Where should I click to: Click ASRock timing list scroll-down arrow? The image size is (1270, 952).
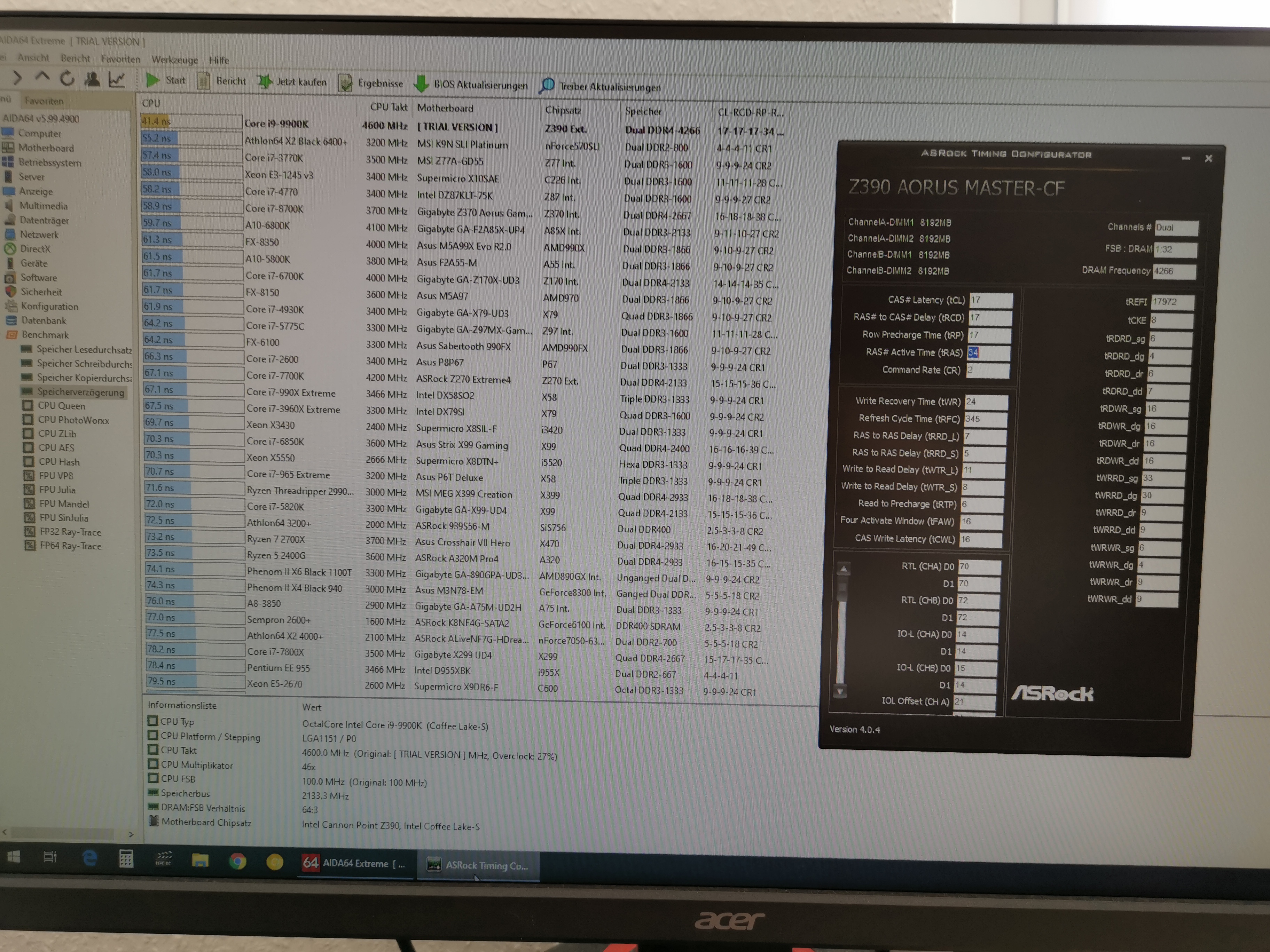click(x=840, y=691)
